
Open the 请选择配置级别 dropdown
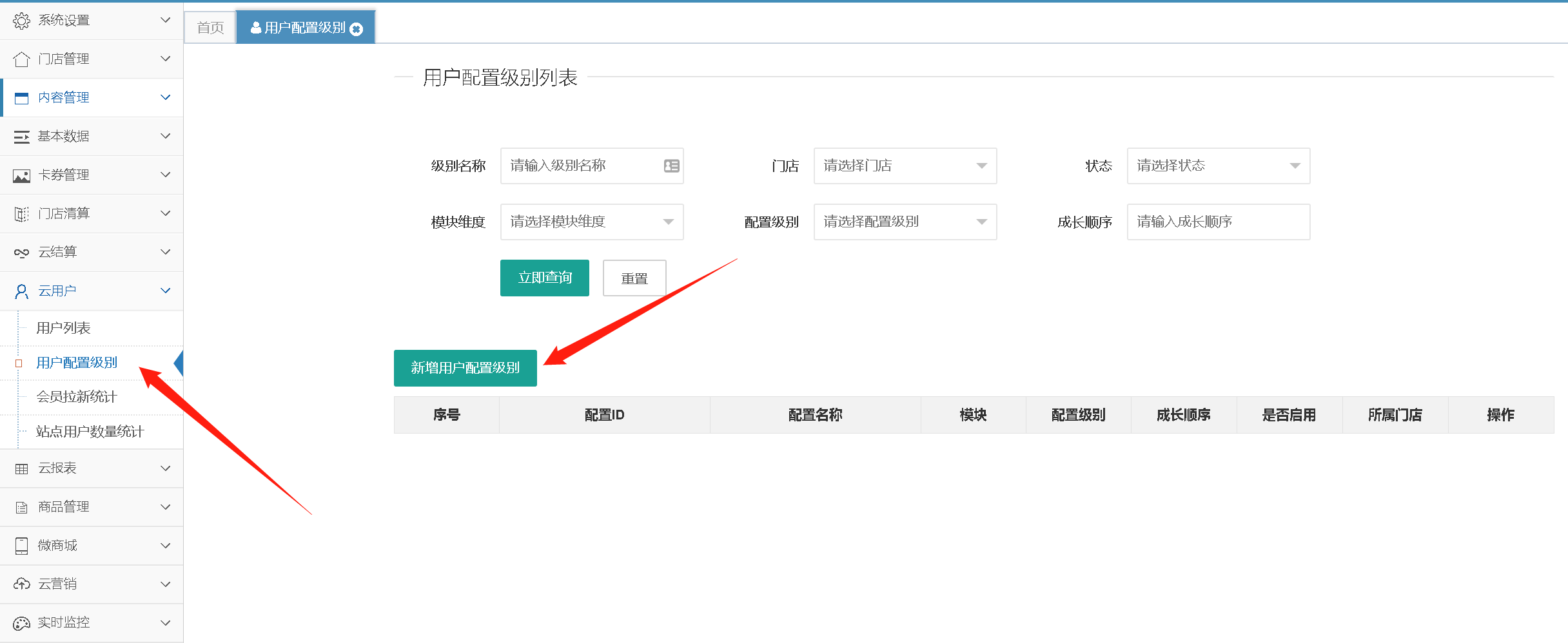905,222
